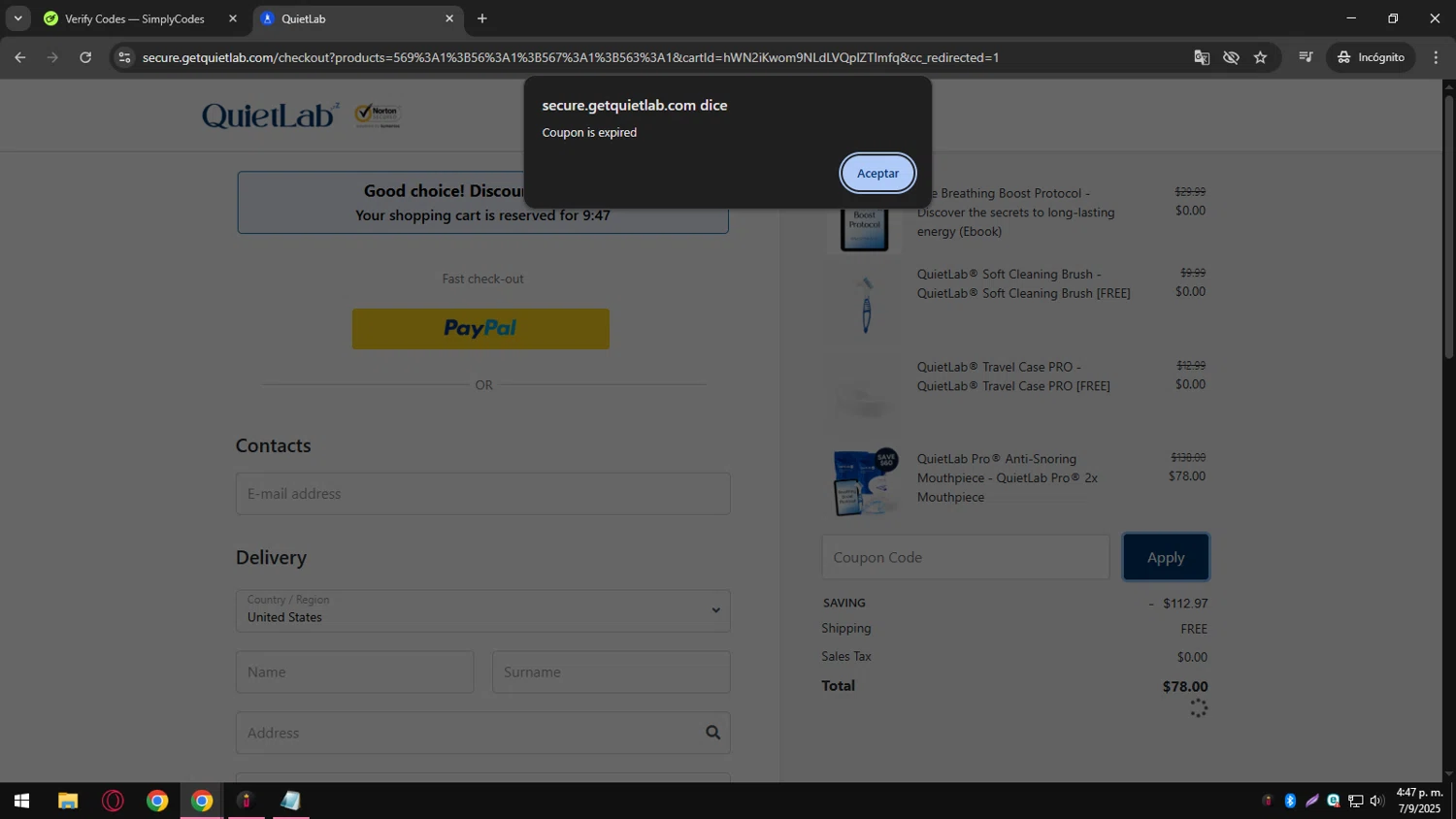Go forward in browser history
1456x819 pixels.
point(52,57)
